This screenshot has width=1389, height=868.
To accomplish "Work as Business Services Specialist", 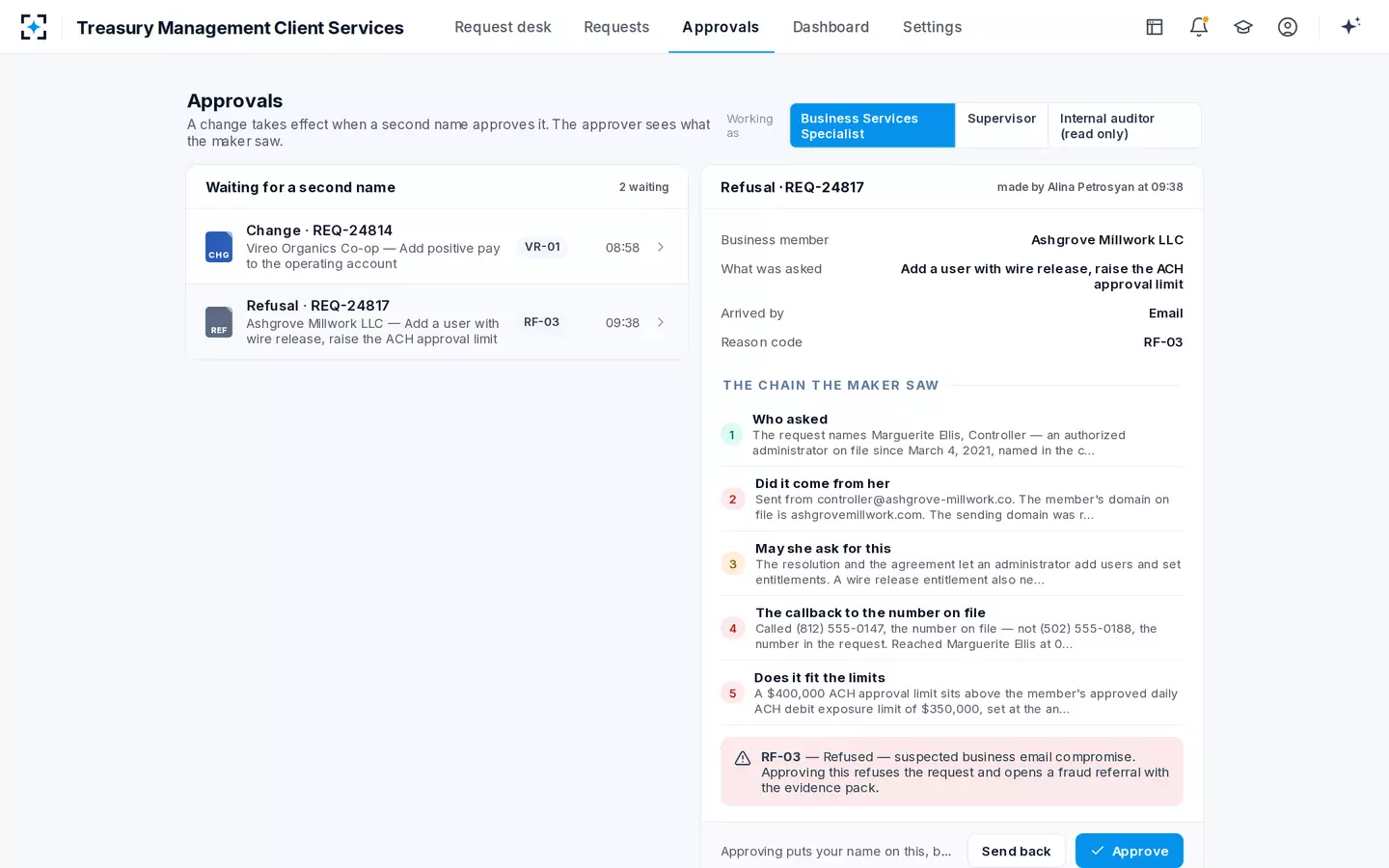I will pyautogui.click(x=872, y=125).
